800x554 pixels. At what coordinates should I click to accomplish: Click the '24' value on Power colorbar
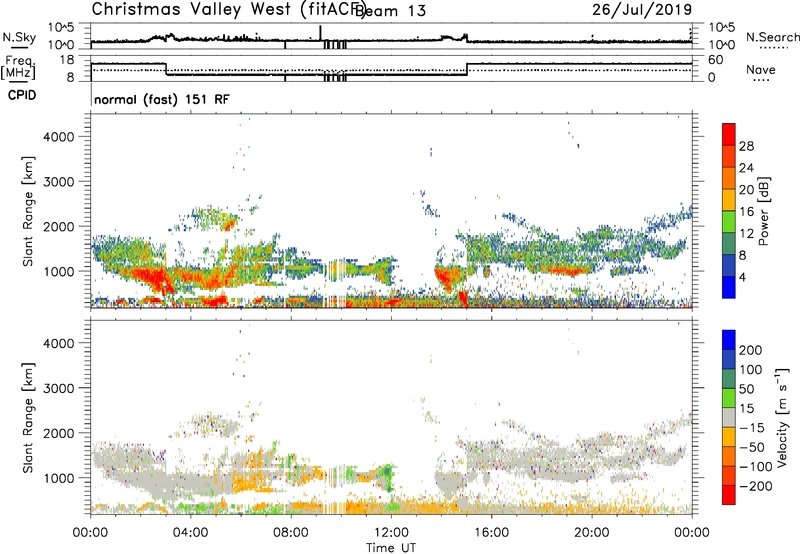point(746,168)
